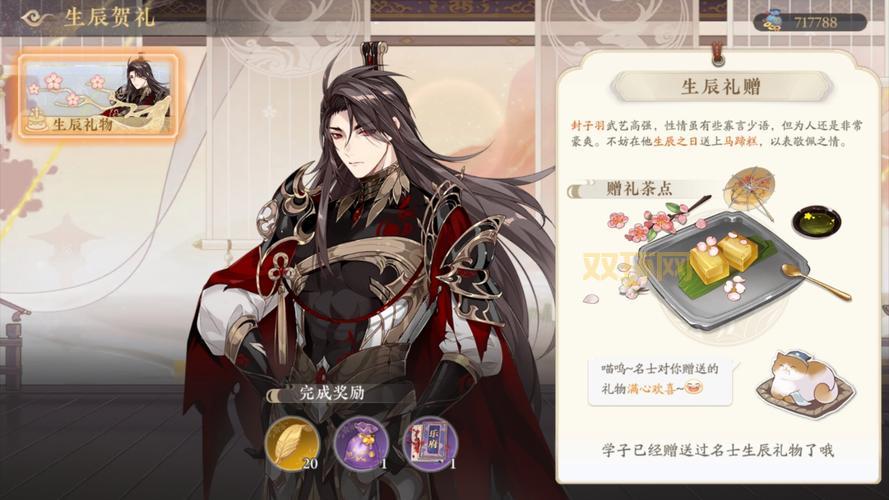The image size is (889, 500).
Task: Click the highlighted 封子羽 name
Action: [x=588, y=126]
